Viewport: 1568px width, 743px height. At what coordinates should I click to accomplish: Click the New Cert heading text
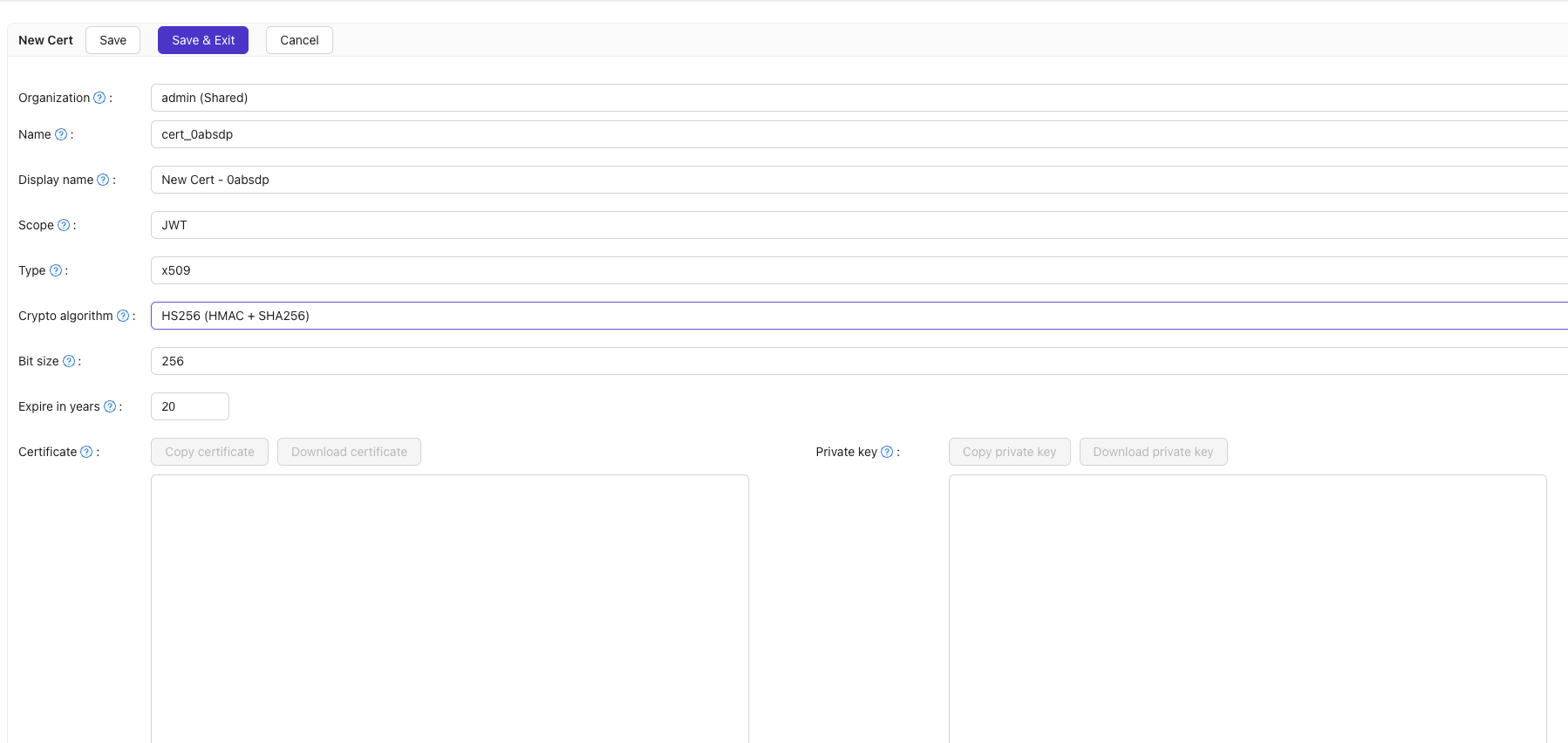pos(45,40)
